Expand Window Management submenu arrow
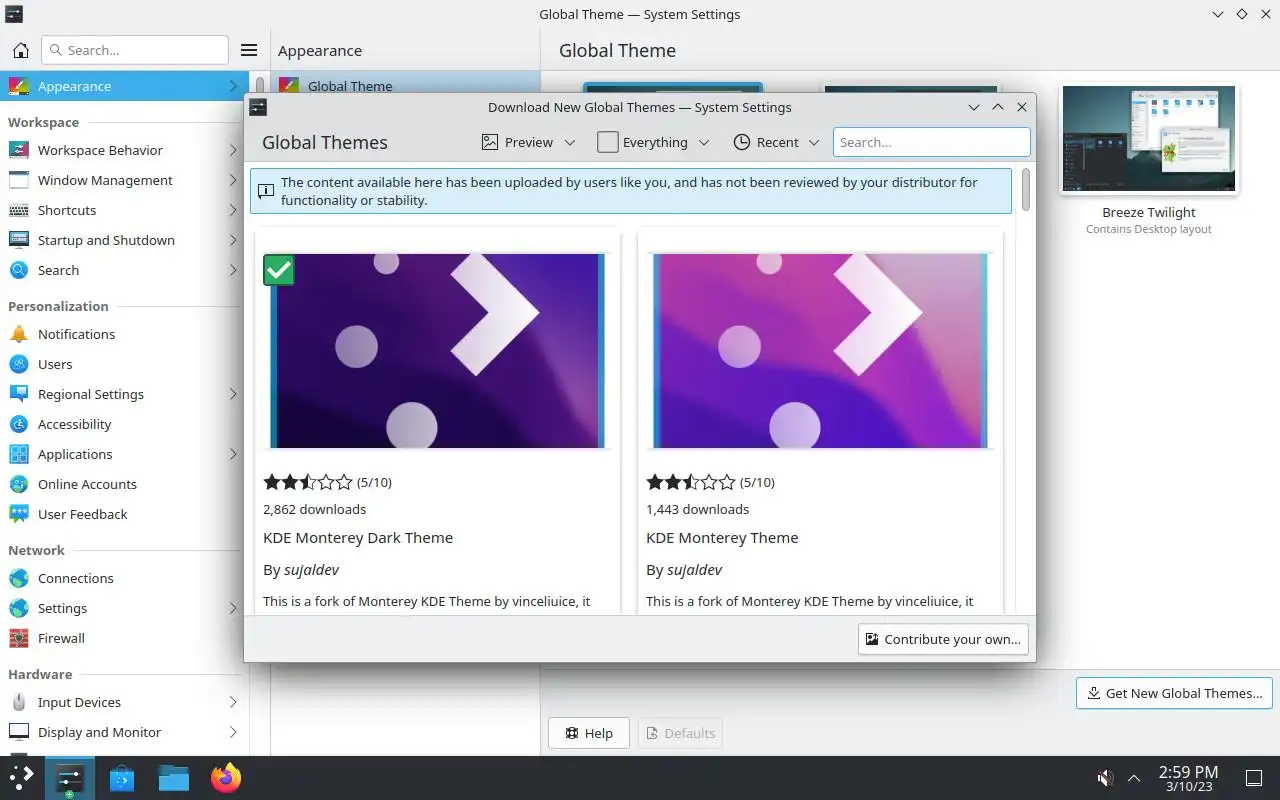 point(232,180)
